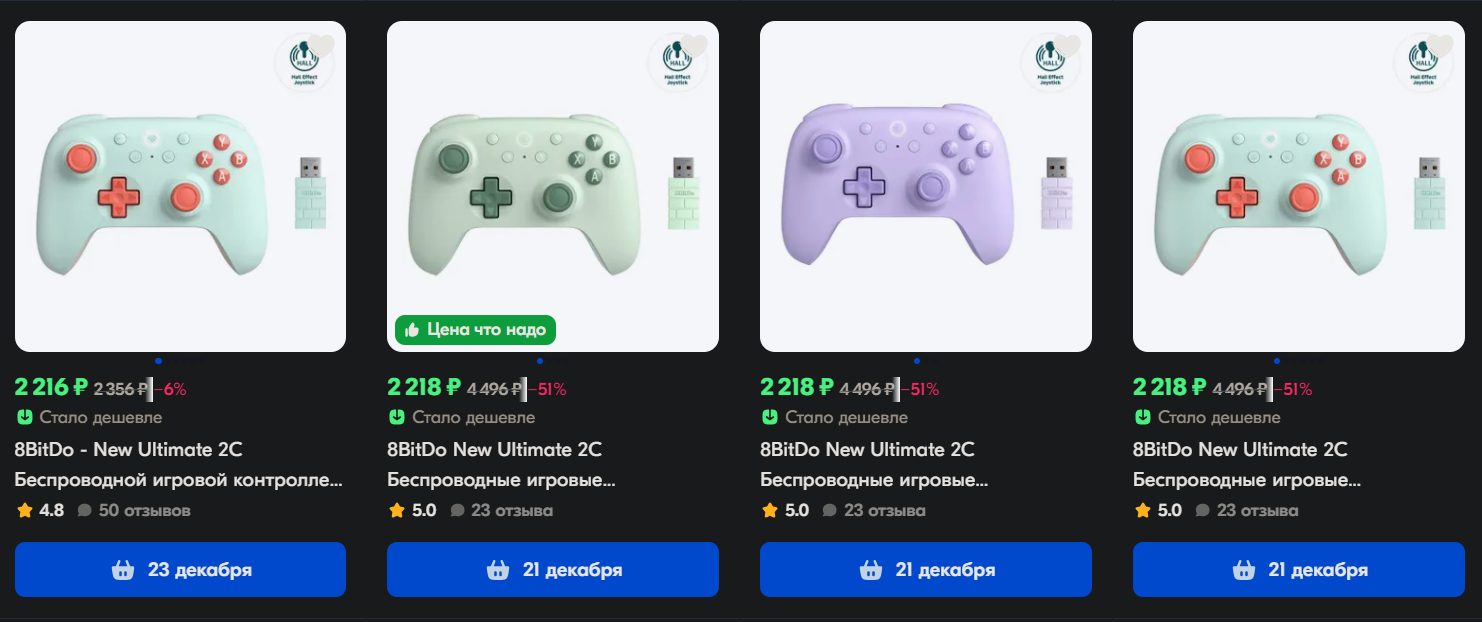Click image pagination dot under green controller

click(540, 361)
